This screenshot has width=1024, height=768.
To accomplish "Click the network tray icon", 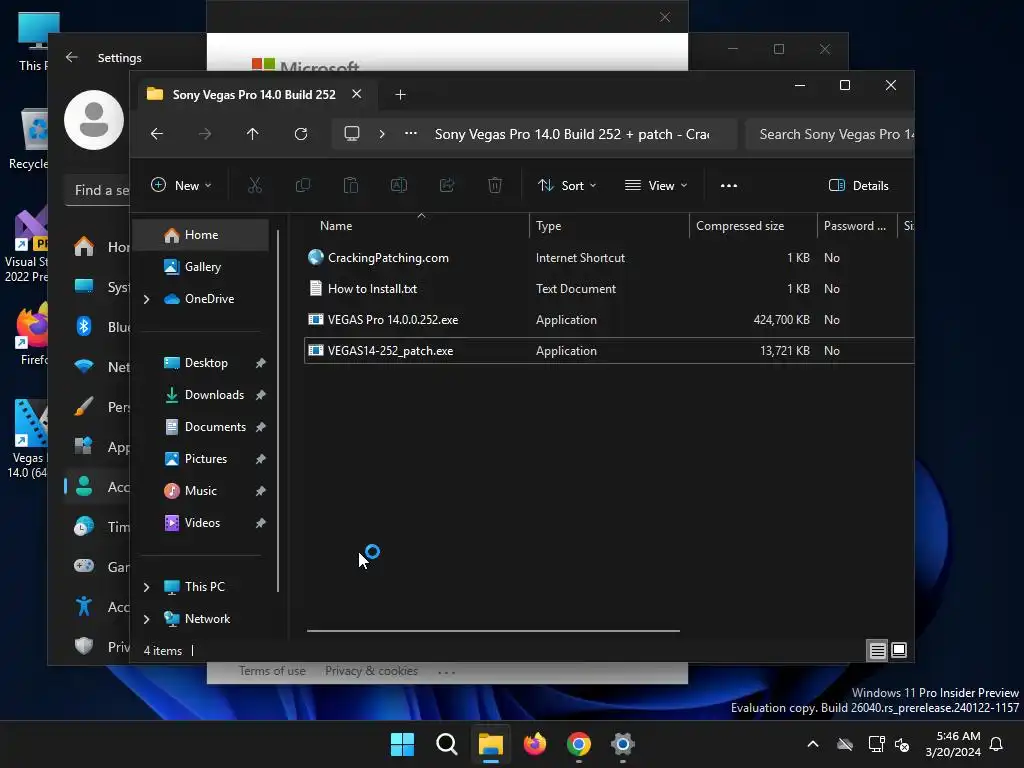I will (x=876, y=744).
